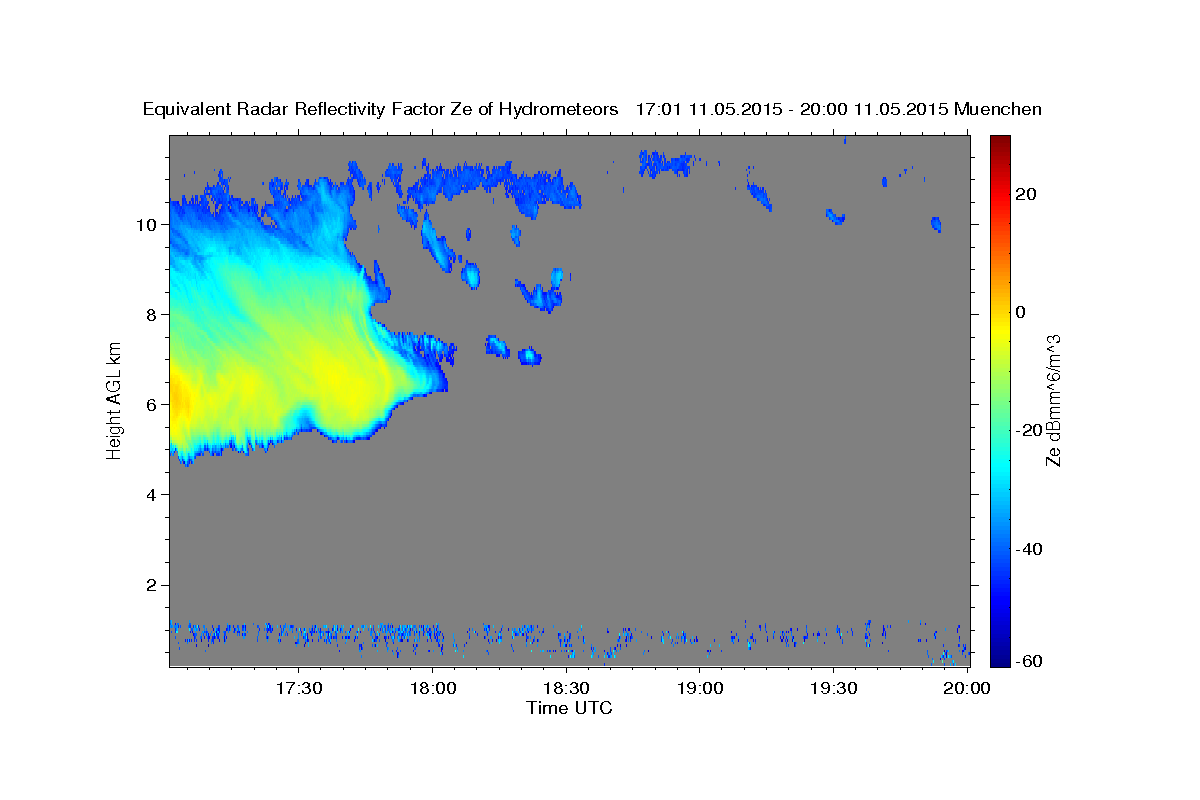
Task: Click the '20:00' time tick label
Action: point(967,689)
